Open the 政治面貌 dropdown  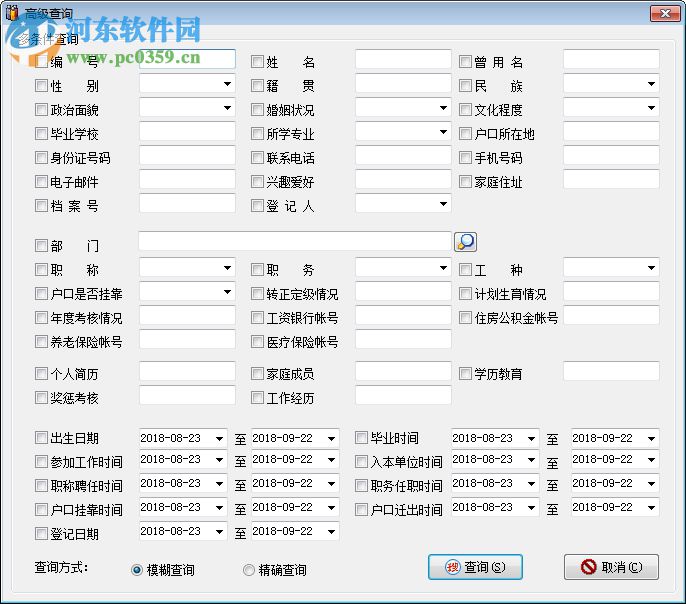point(227,108)
